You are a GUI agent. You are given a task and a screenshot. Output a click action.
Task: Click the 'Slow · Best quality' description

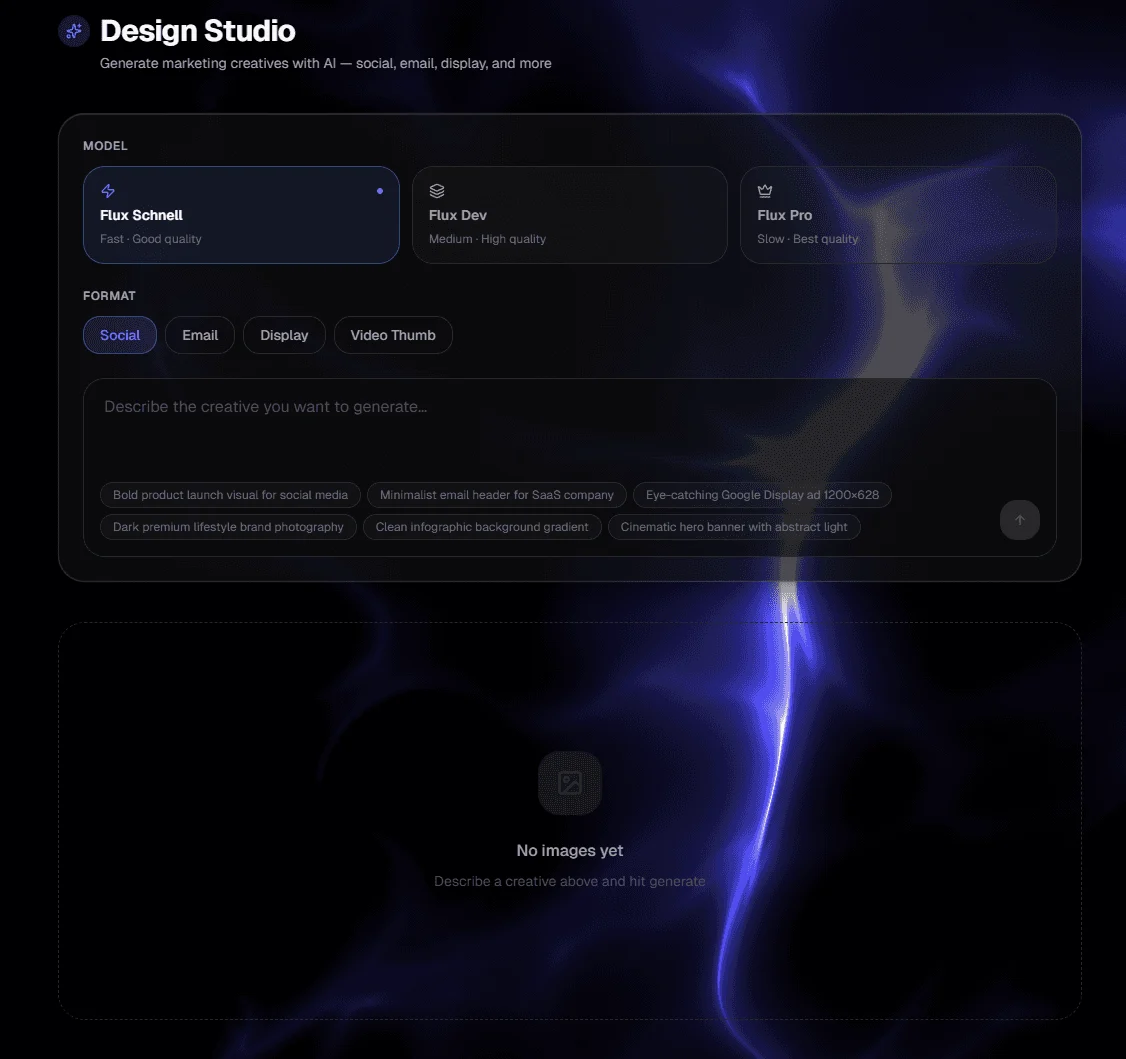click(x=808, y=239)
